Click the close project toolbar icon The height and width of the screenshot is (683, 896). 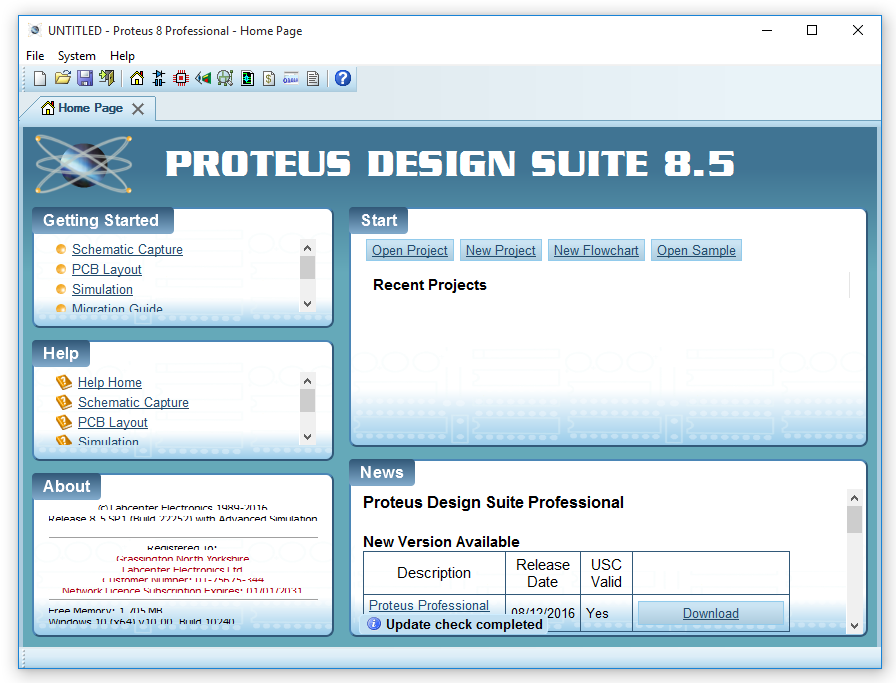pos(107,78)
